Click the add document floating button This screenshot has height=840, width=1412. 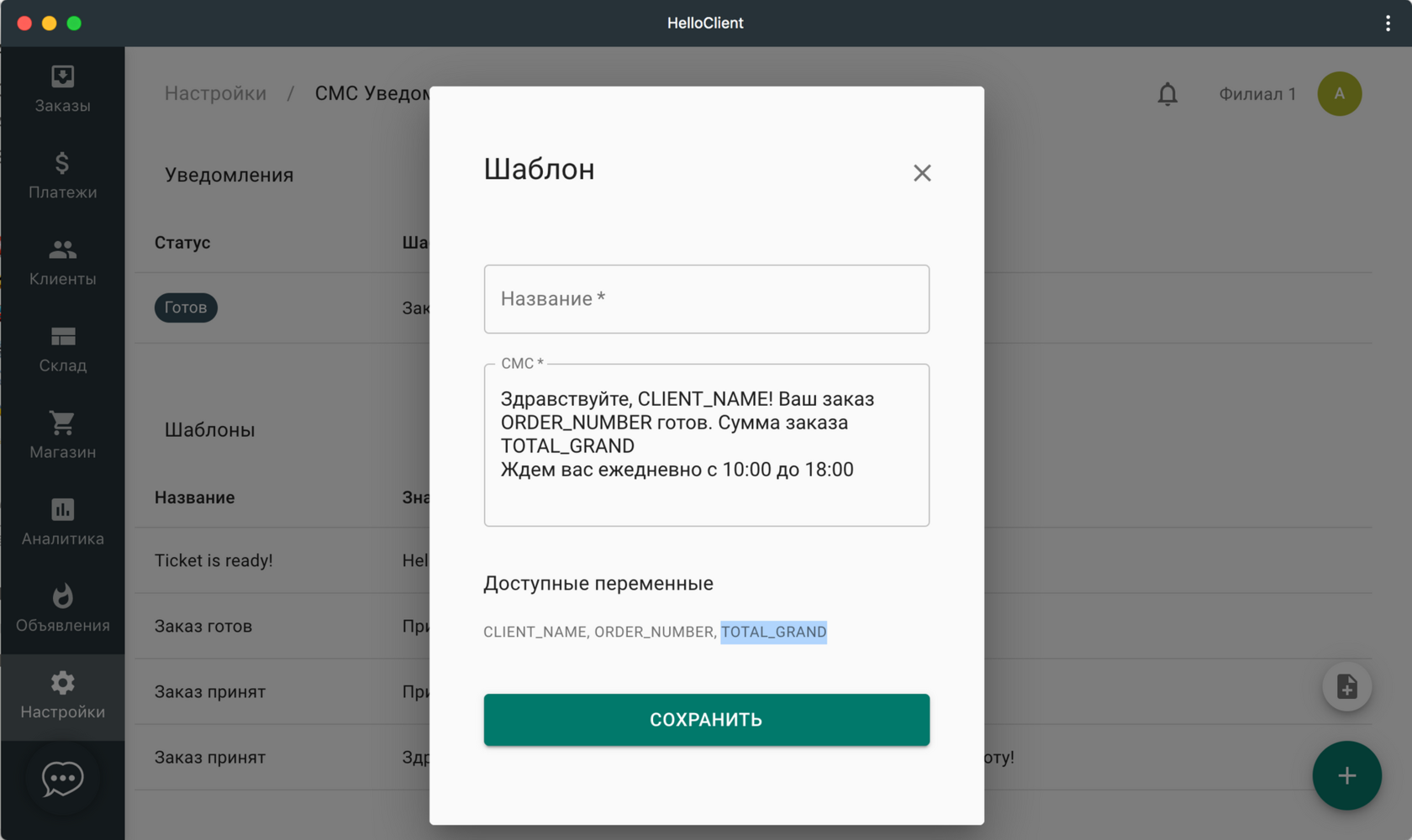tap(1346, 686)
